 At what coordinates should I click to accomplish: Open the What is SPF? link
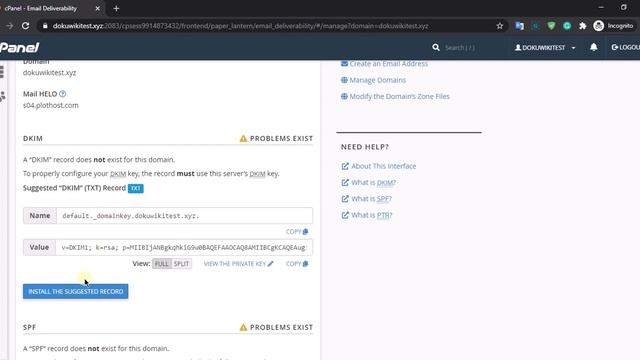click(x=367, y=199)
